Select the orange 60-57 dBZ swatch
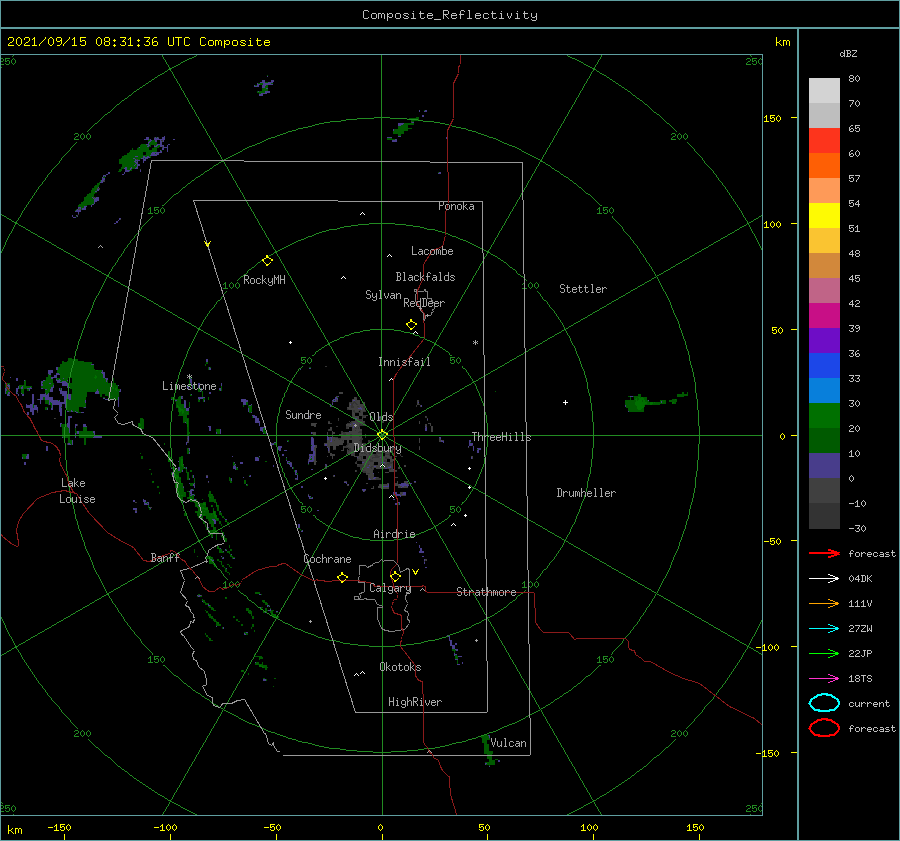The height and width of the screenshot is (841, 900). (824, 166)
